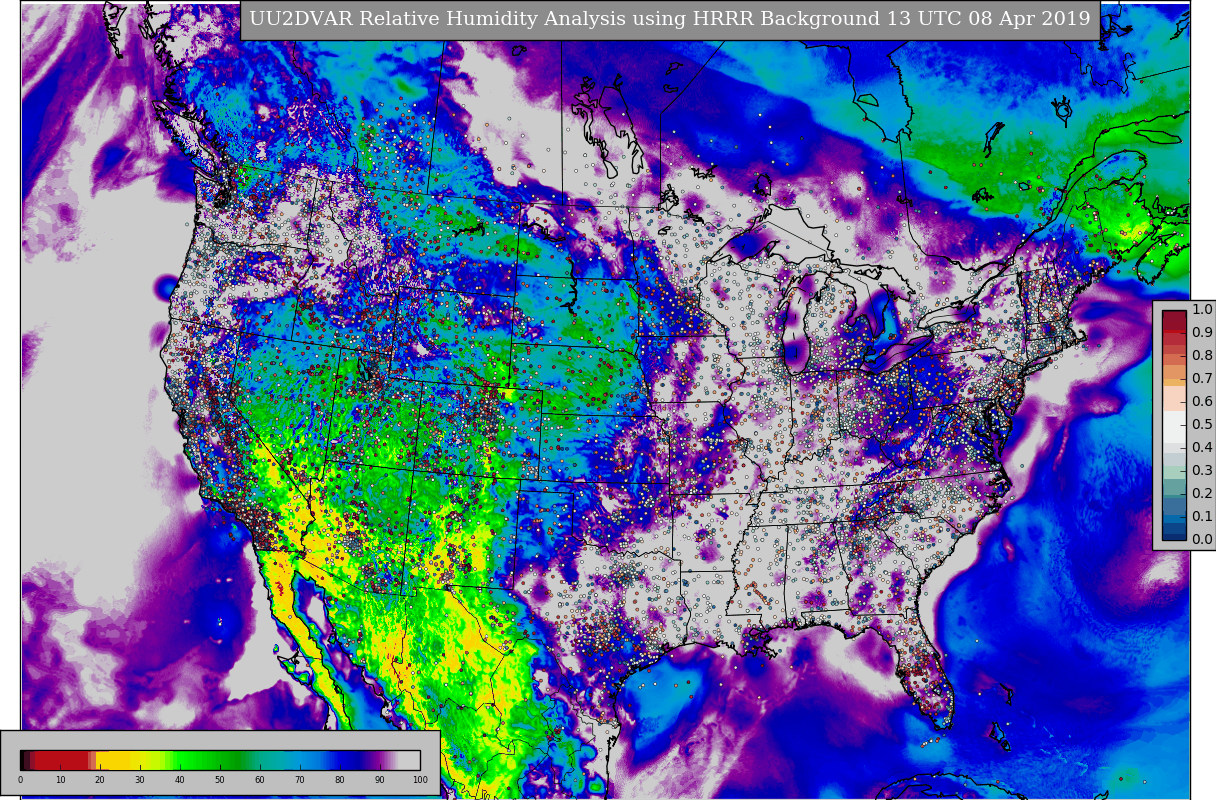Click the '10' label on bottom humidity colorbar
Viewport: 1216px width, 800px height.
coord(60,780)
